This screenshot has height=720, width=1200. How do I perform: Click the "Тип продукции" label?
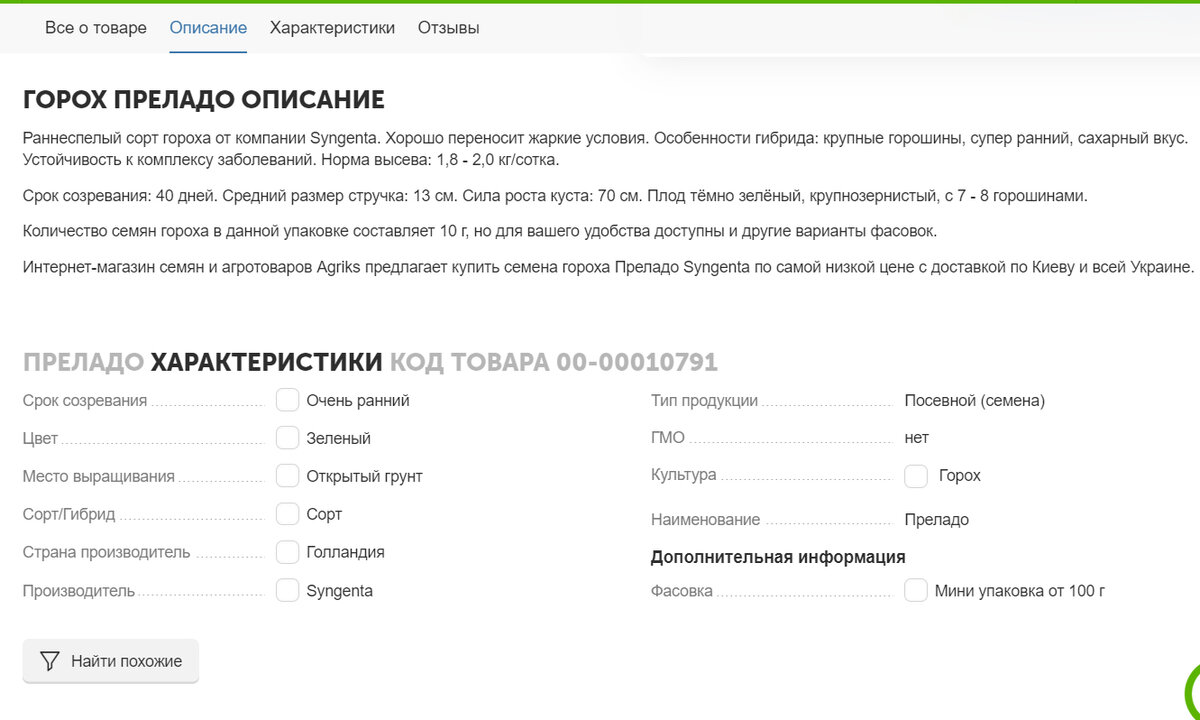(704, 401)
